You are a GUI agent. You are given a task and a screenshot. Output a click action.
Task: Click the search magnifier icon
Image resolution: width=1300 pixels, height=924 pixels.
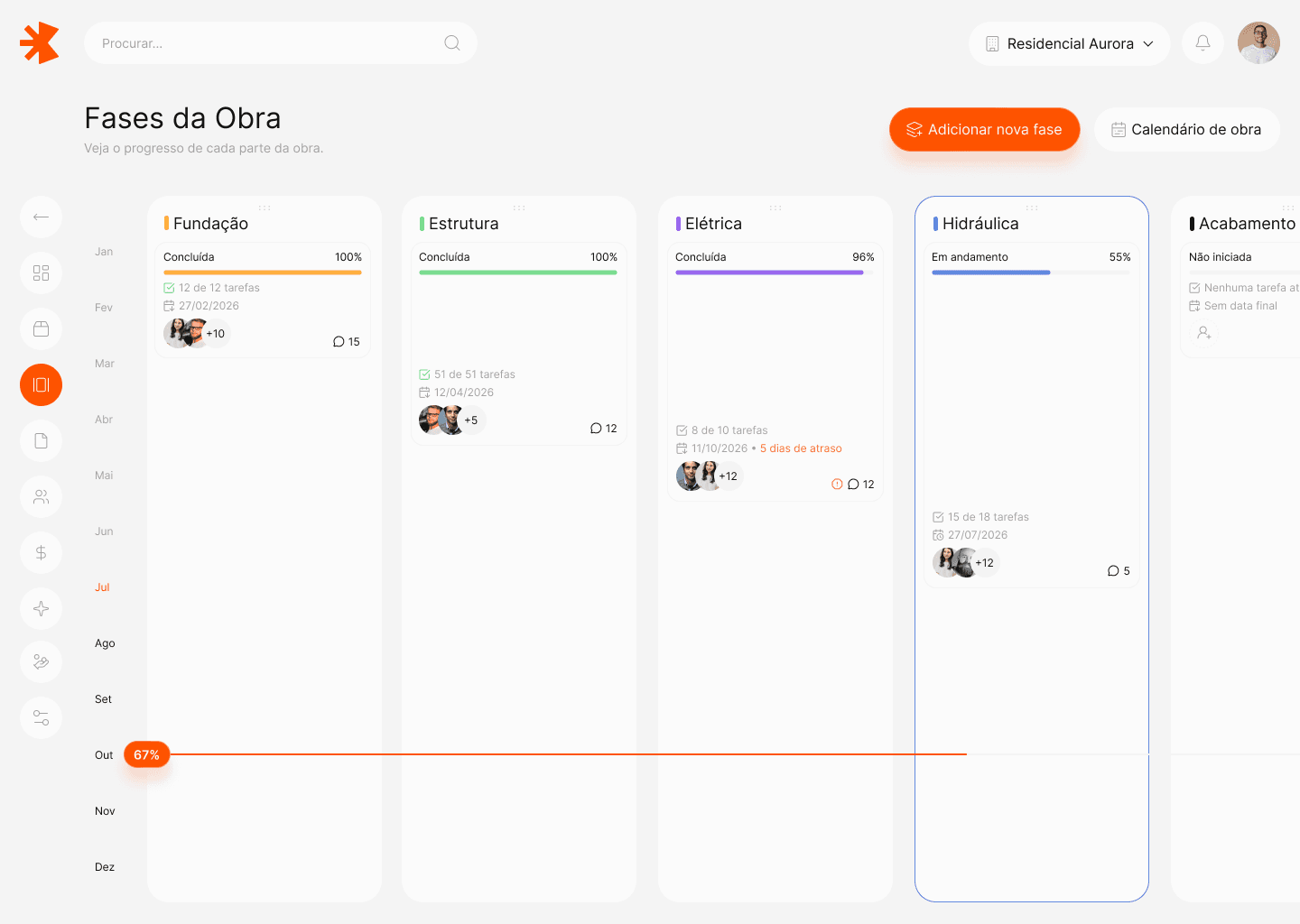pos(452,43)
